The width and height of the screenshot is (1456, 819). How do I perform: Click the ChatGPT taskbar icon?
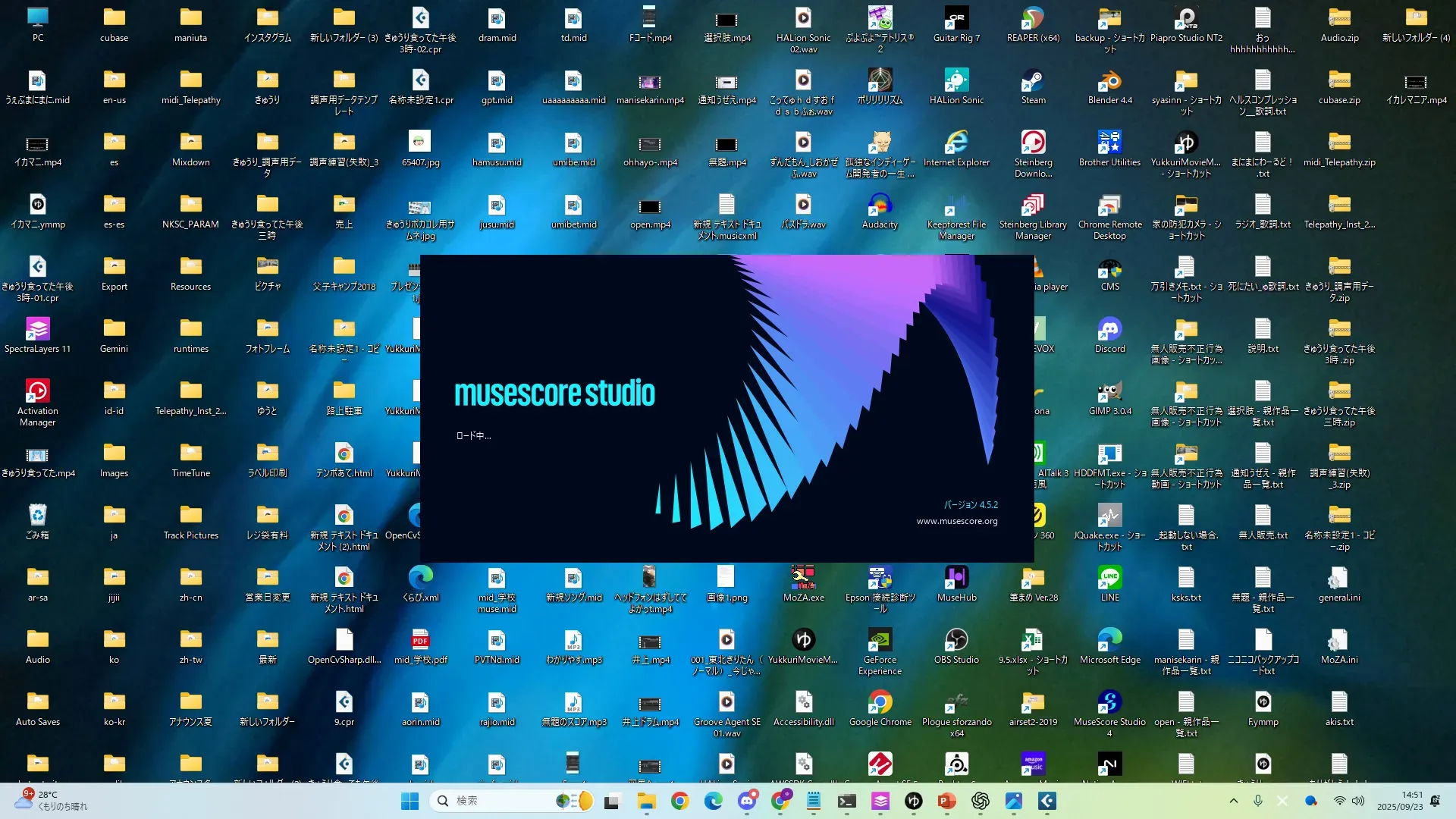[980, 801]
